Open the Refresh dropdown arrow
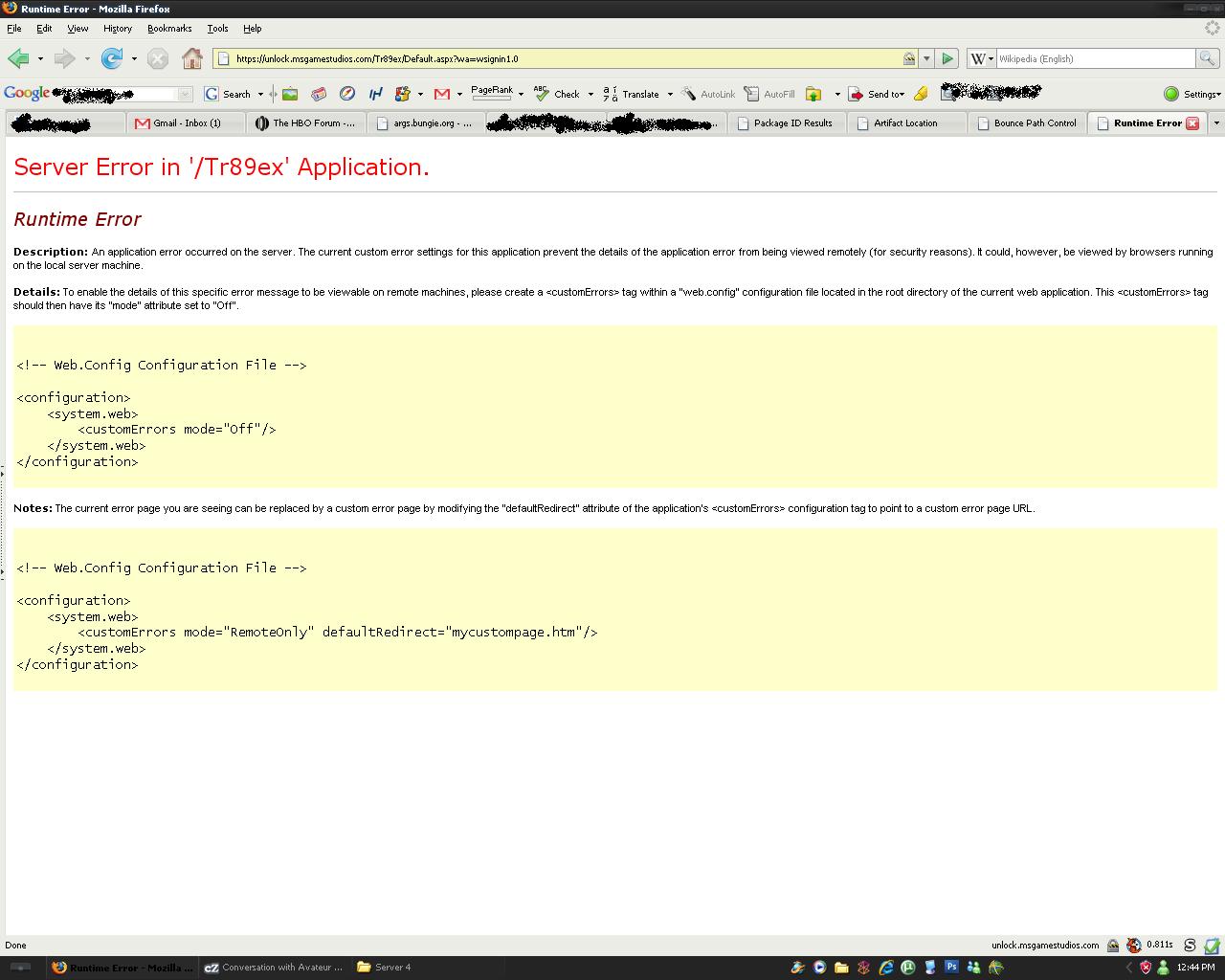 click(x=134, y=59)
